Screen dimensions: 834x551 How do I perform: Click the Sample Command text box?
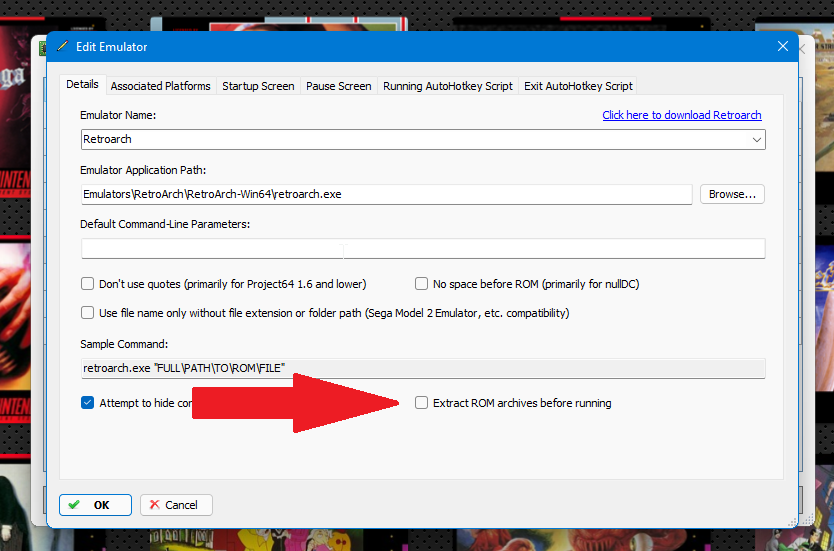(x=423, y=368)
